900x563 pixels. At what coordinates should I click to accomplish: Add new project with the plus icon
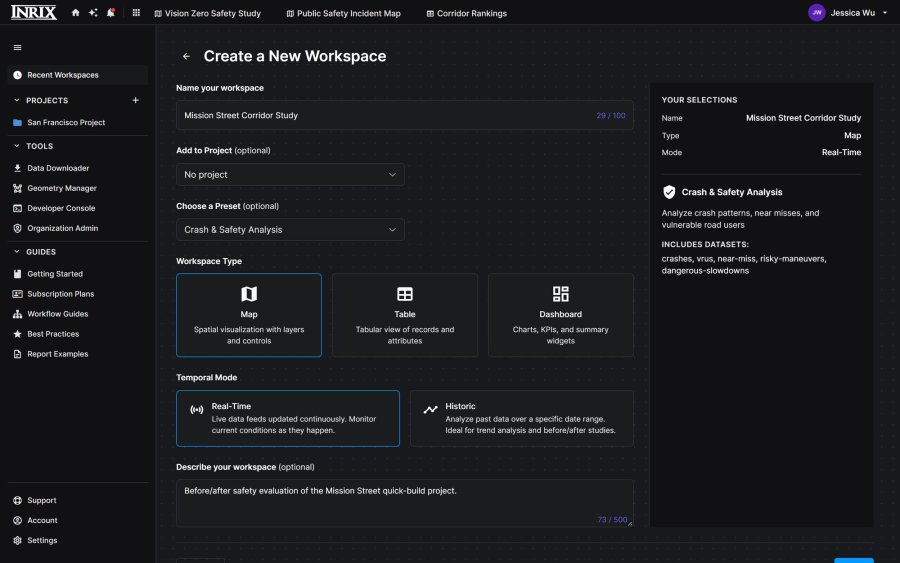point(135,100)
